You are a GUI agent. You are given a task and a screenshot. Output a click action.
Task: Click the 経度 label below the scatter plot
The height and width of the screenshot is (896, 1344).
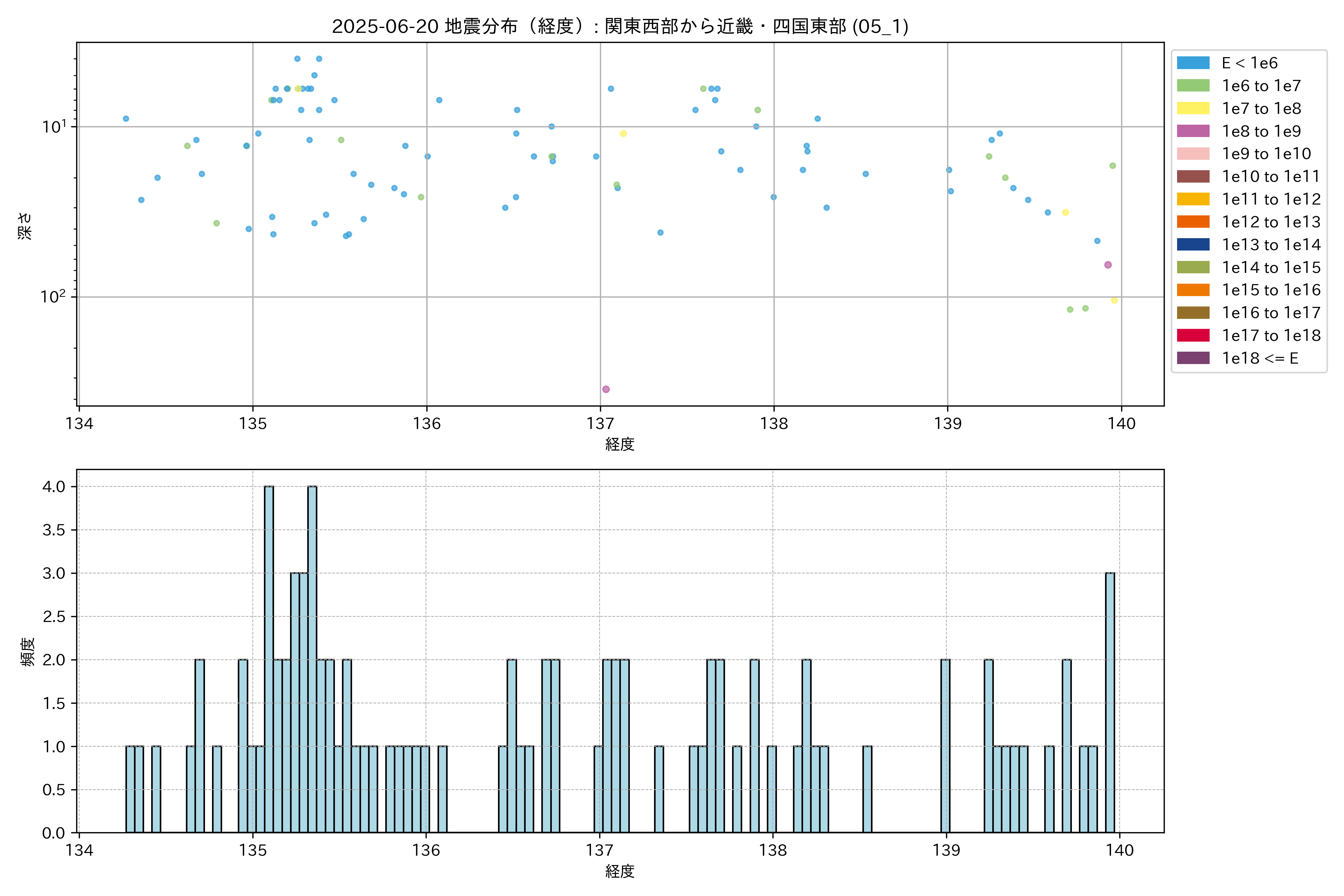620,444
